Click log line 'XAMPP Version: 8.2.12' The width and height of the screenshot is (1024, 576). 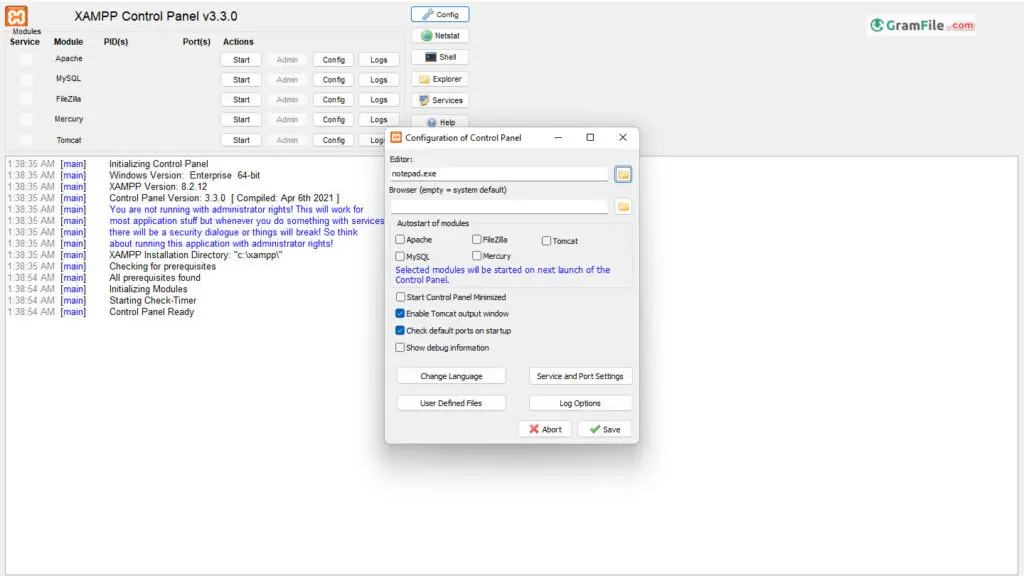pyautogui.click(x=158, y=187)
